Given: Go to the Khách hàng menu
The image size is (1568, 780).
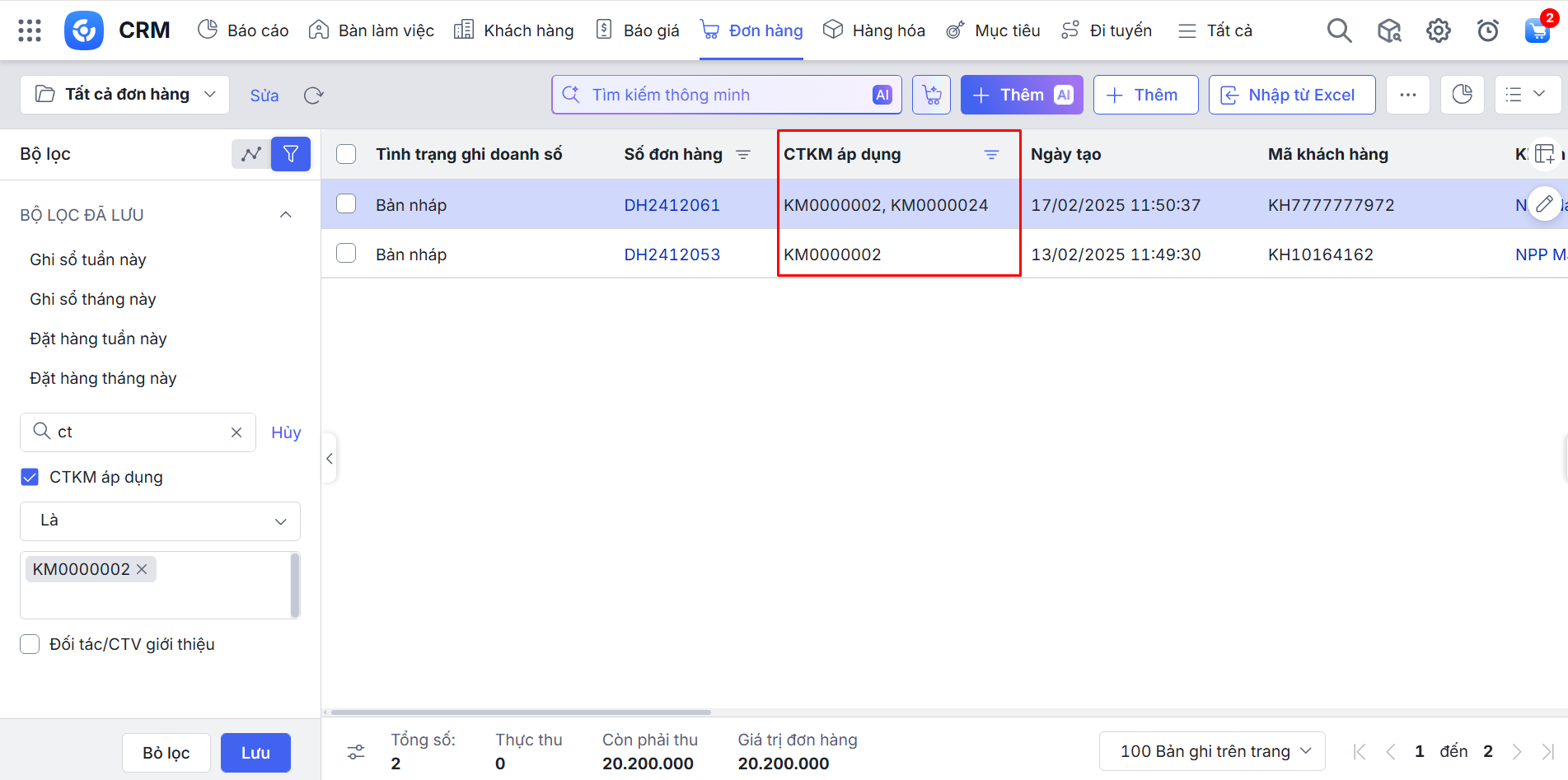Looking at the screenshot, I should click(x=514, y=30).
